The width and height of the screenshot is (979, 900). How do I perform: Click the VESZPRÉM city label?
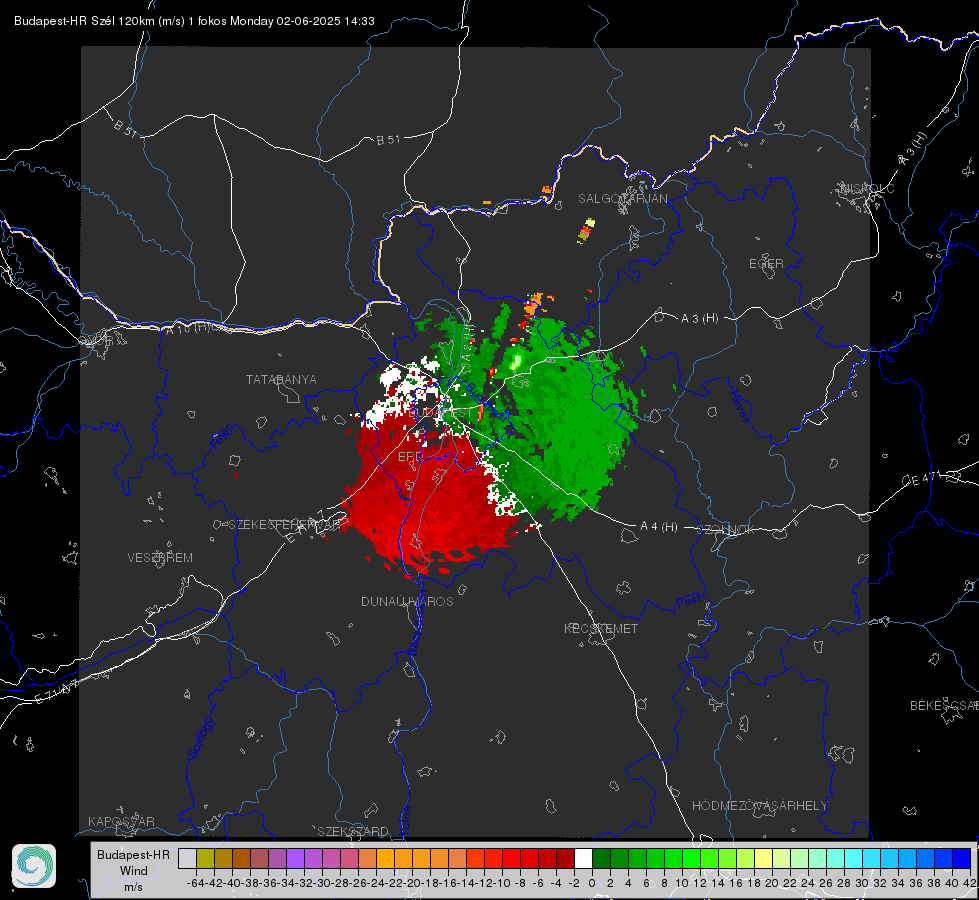click(x=160, y=558)
